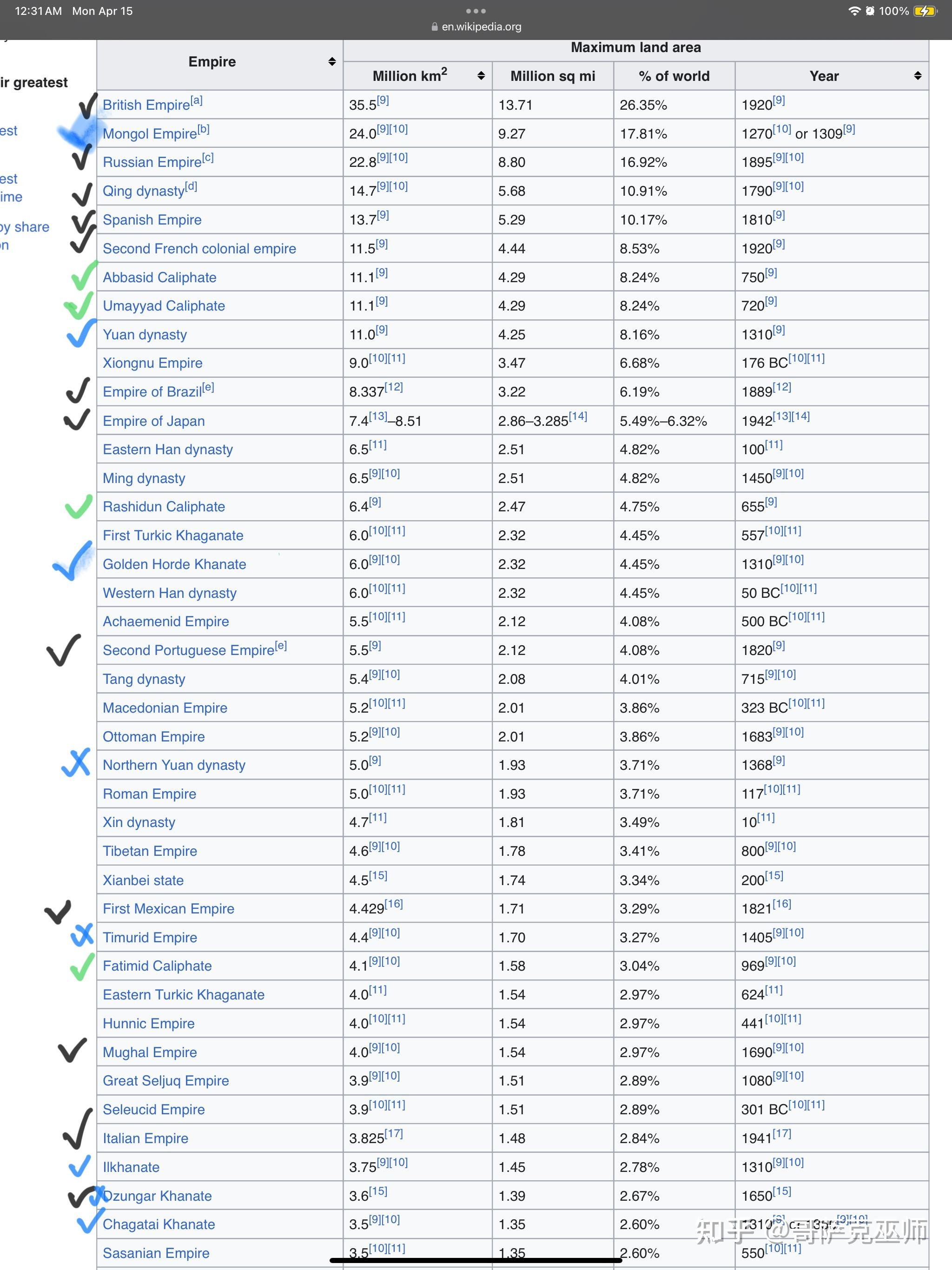The width and height of the screenshot is (952, 1270).
Task: Visit the Second Portuguese Empire article
Action: tap(188, 650)
